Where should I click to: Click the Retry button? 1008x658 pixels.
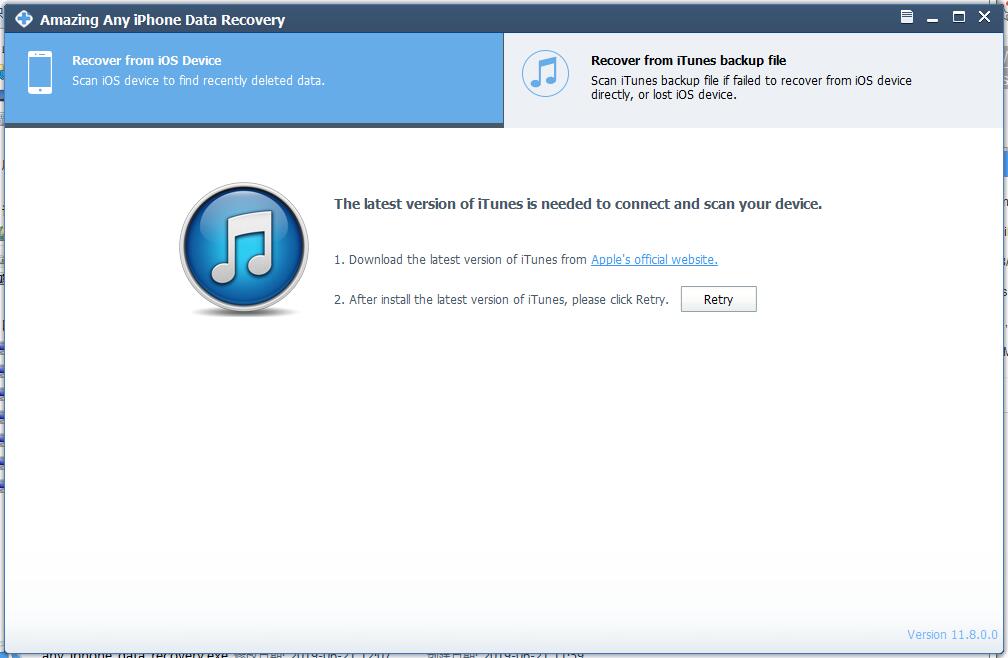pos(718,298)
